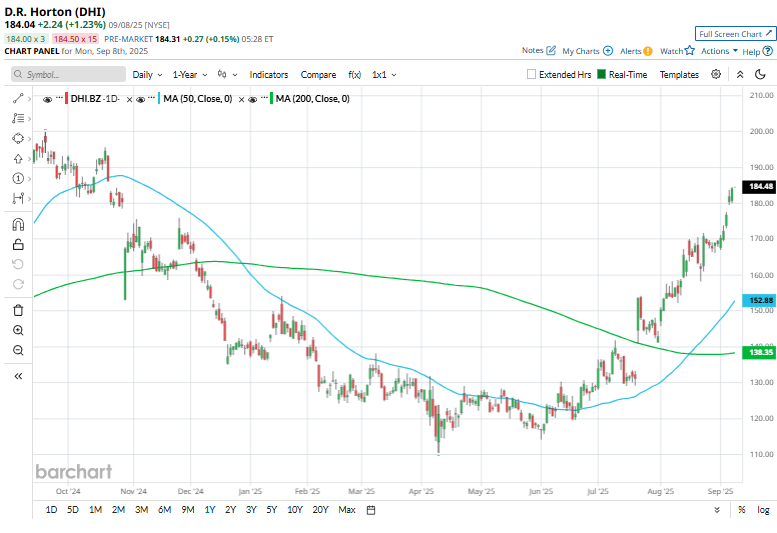
Task: Zoom out of the chart
Action: click(x=18, y=350)
